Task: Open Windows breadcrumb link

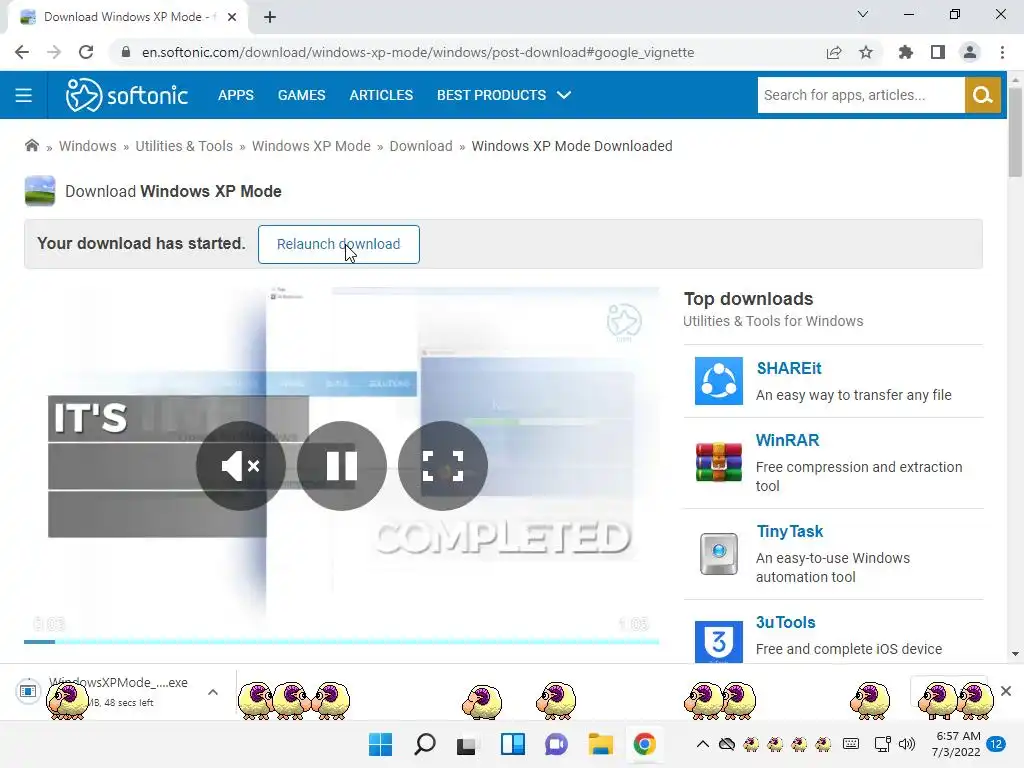Action: (88, 146)
